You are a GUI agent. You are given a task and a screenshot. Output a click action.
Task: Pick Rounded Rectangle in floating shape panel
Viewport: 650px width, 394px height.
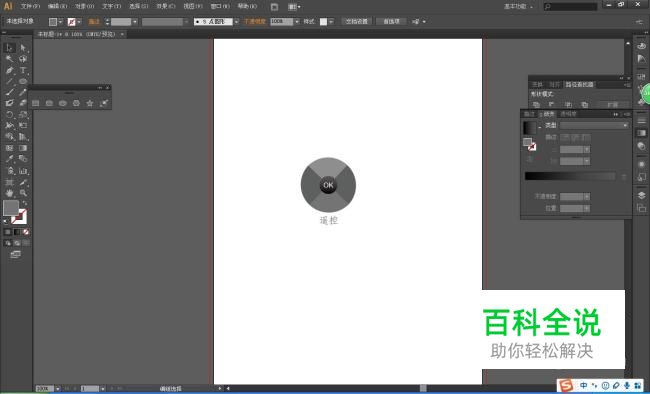tap(49, 103)
